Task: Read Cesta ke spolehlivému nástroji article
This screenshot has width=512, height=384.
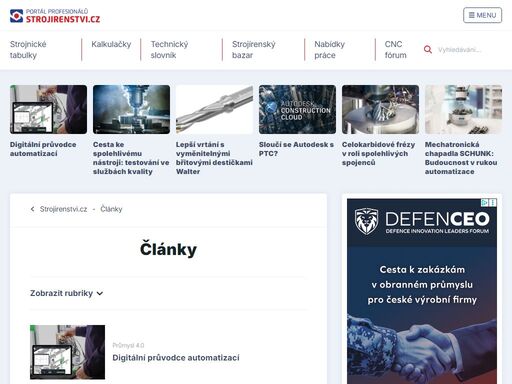Action: (131, 158)
